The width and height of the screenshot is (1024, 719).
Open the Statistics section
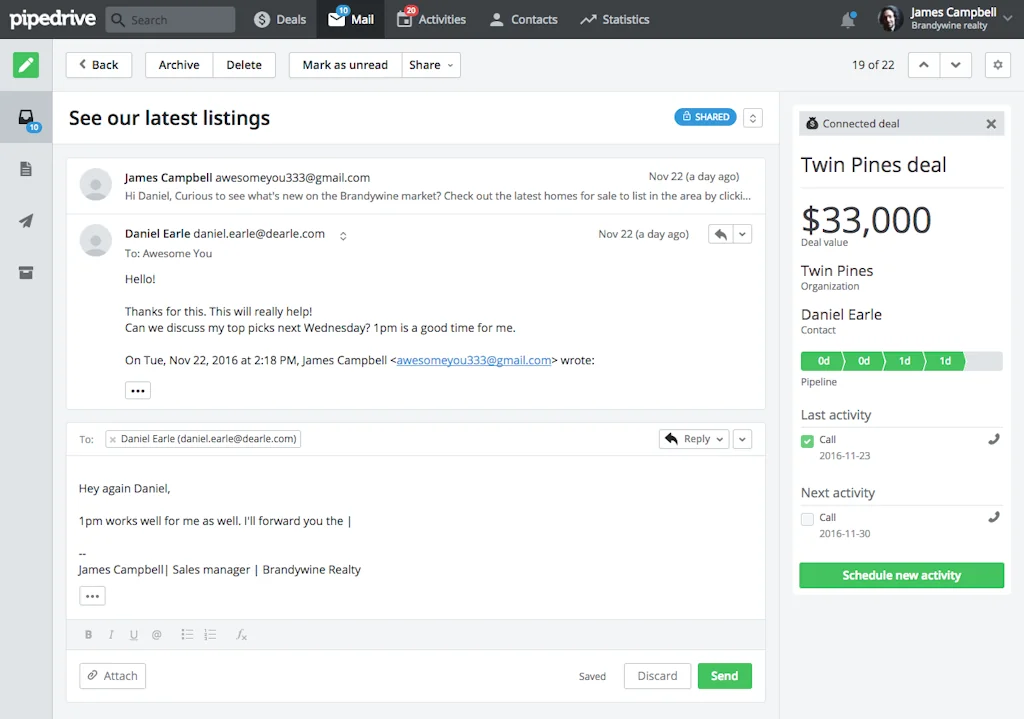click(x=614, y=19)
